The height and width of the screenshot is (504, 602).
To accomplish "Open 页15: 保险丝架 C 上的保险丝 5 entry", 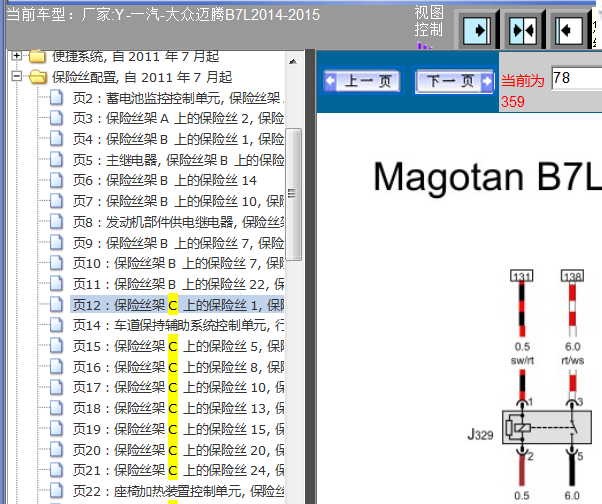I will [179, 347].
